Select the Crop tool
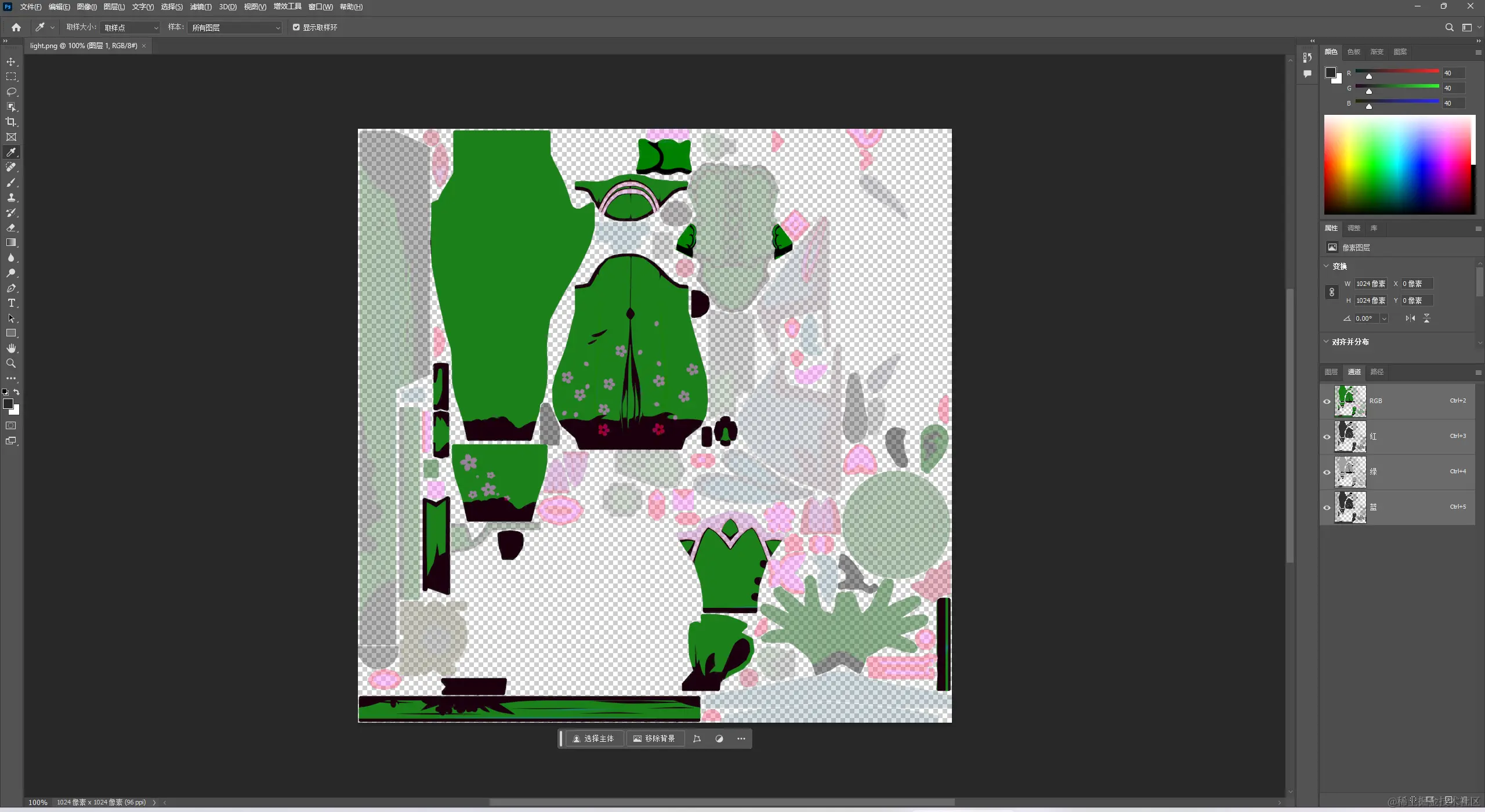Viewport: 1485px width, 812px height. click(x=11, y=122)
